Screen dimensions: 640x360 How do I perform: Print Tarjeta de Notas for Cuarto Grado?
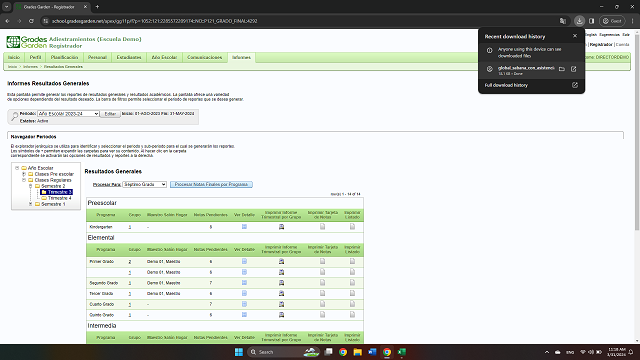point(322,304)
